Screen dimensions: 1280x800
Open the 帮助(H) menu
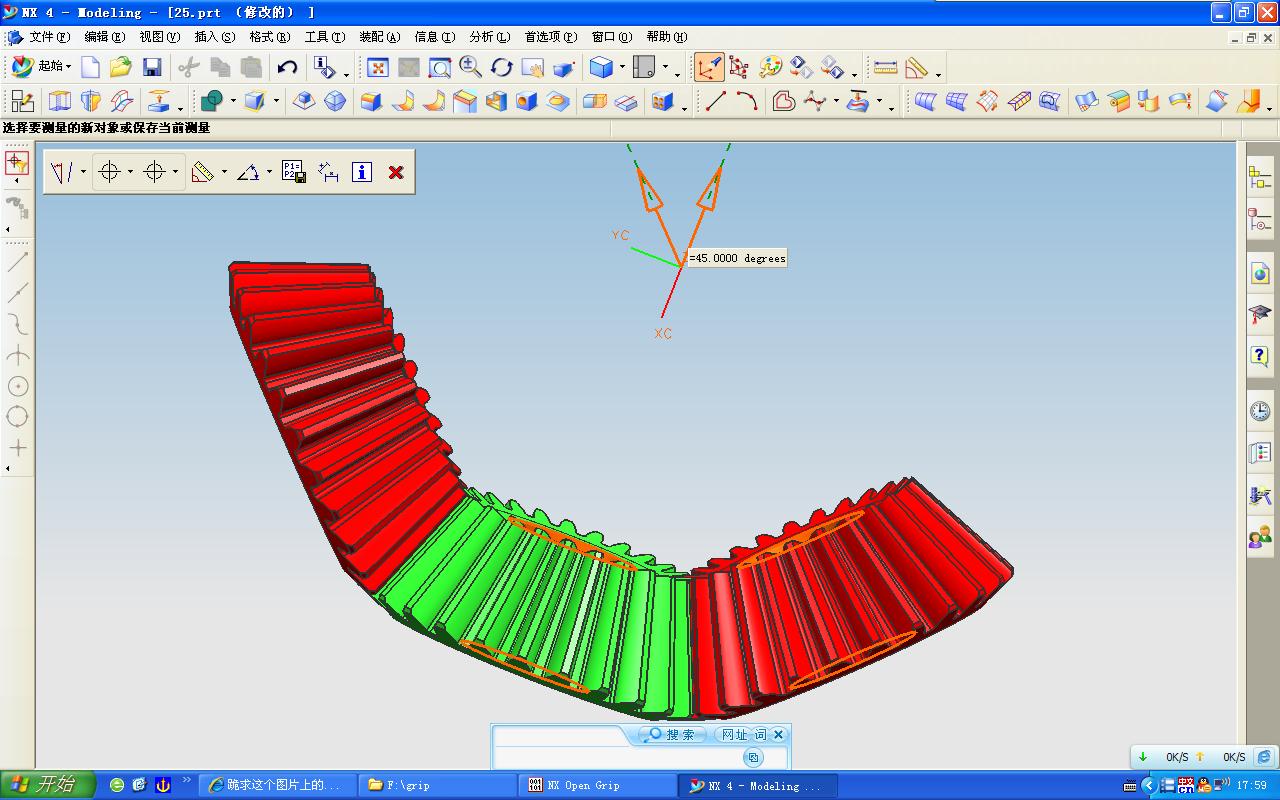click(x=666, y=37)
